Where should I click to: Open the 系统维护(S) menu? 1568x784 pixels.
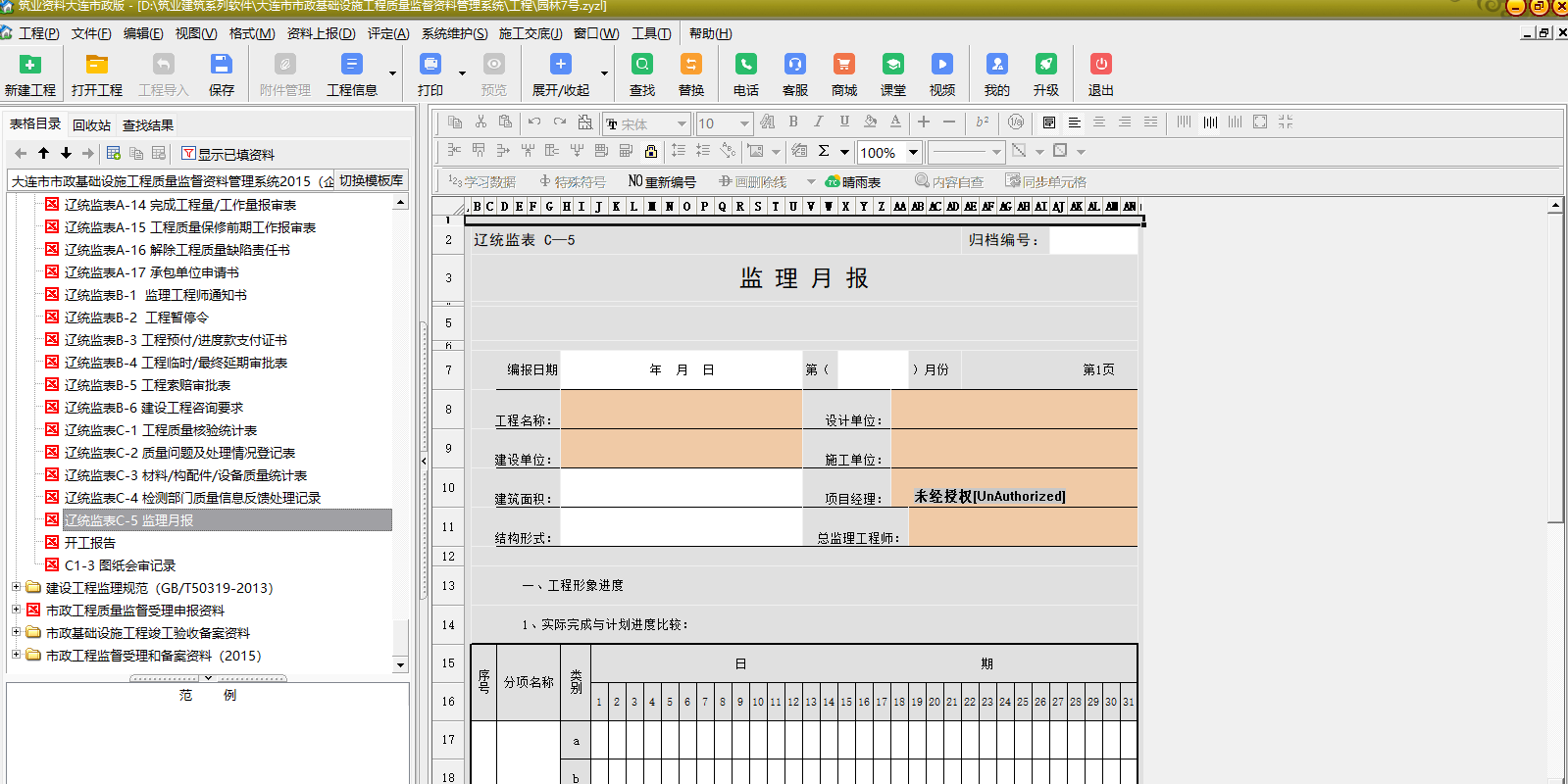454,33
